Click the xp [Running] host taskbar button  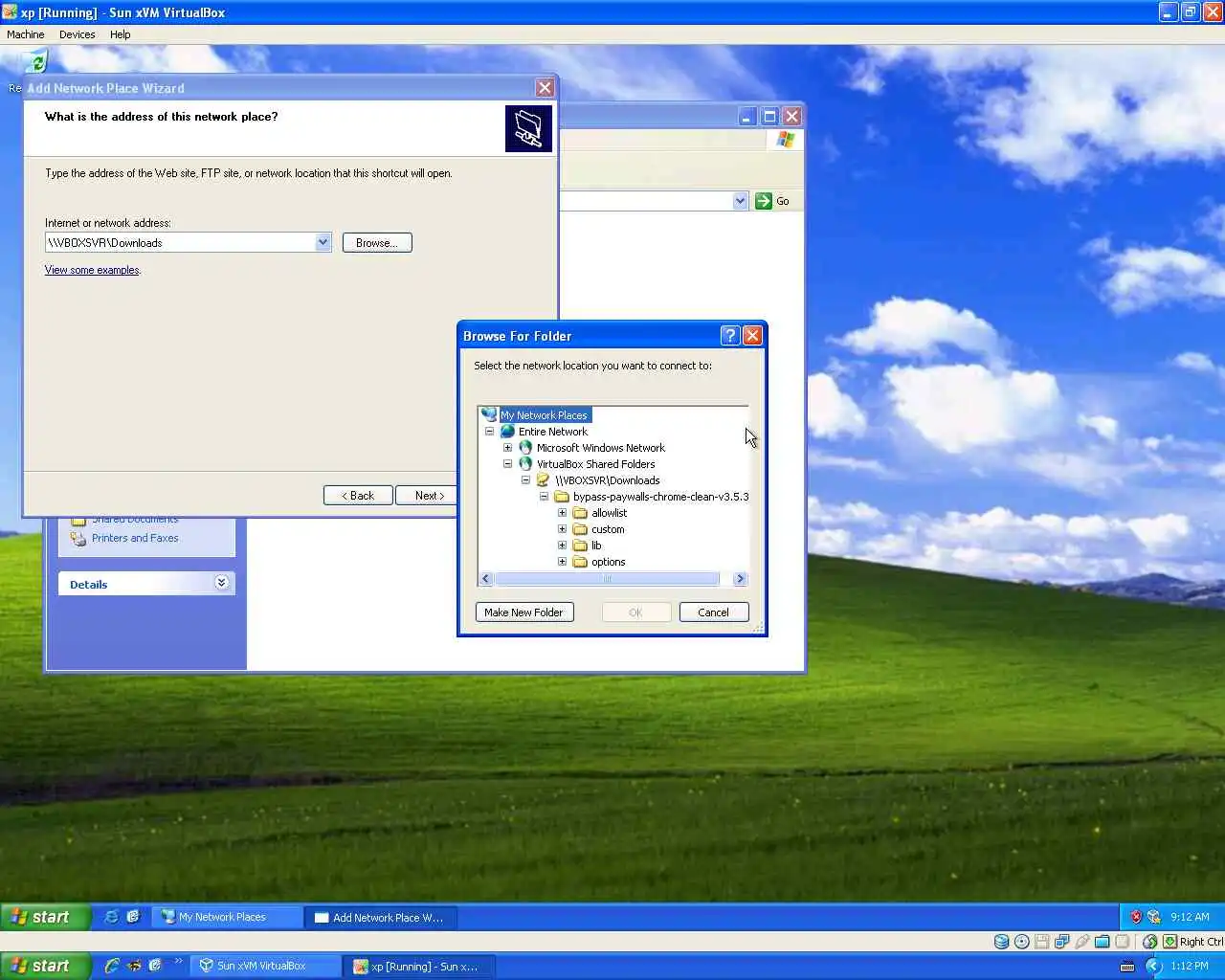[419, 967]
